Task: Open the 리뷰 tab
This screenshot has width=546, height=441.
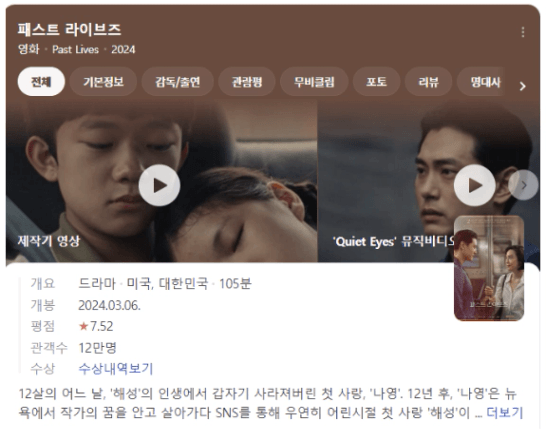Action: pyautogui.click(x=428, y=82)
